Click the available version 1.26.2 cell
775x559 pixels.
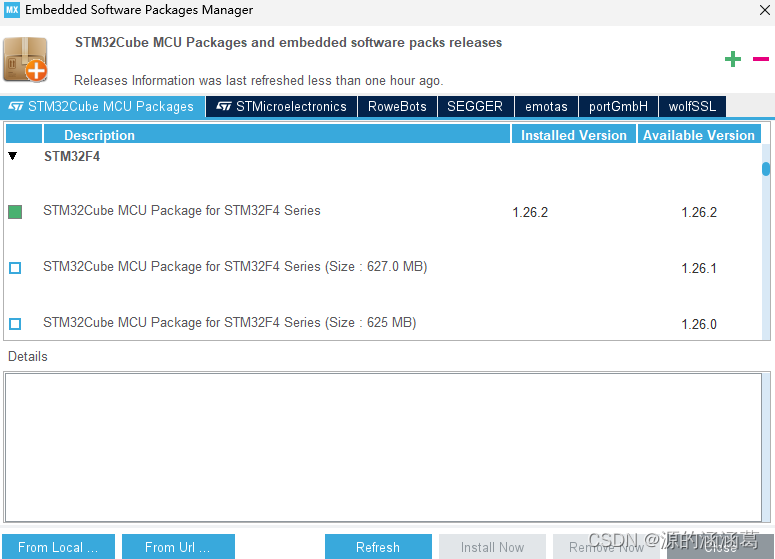699,213
